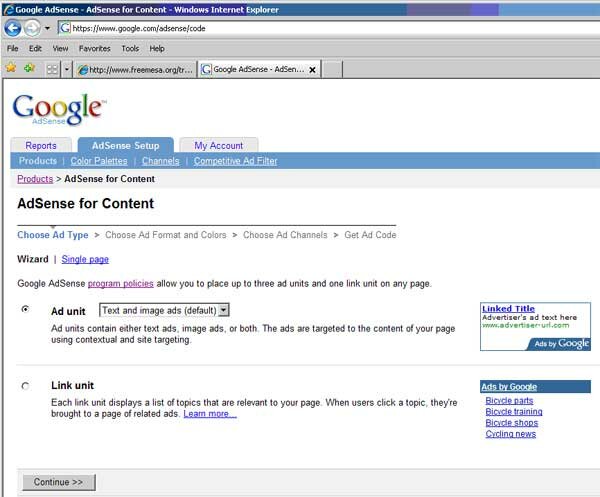Close the Google AdSense tab
Screen dimensions: 600x497
(312, 70)
